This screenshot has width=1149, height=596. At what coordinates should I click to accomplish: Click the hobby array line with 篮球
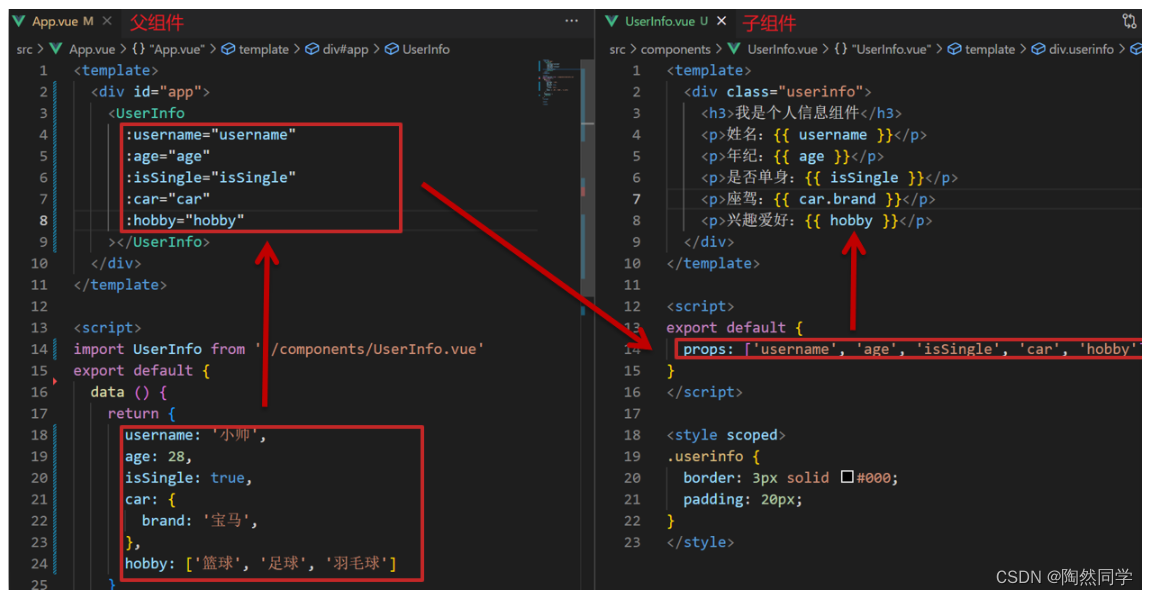pyautogui.click(x=260, y=564)
